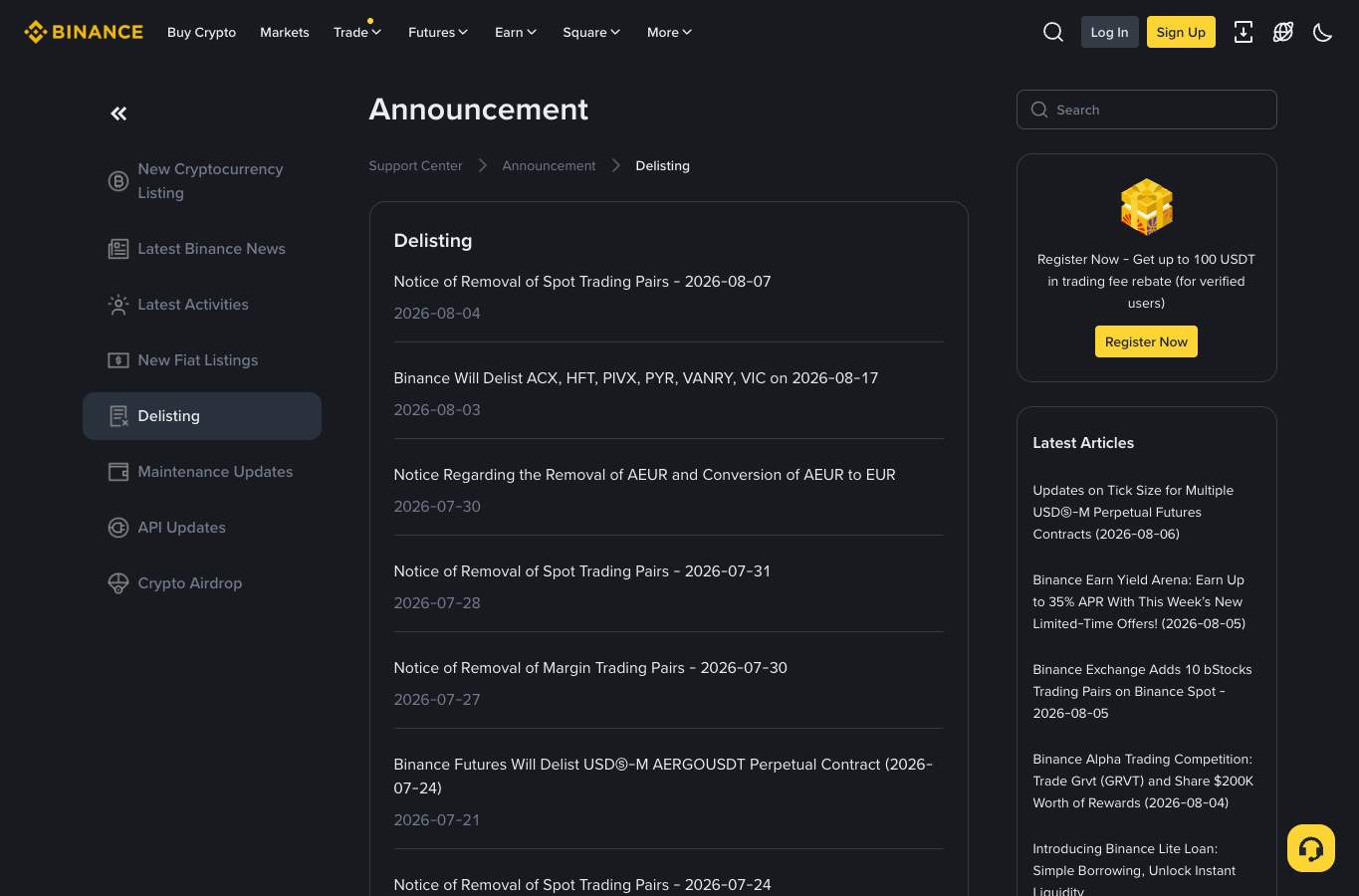Open the language globe icon
This screenshot has width=1359, height=896.
click(1283, 32)
